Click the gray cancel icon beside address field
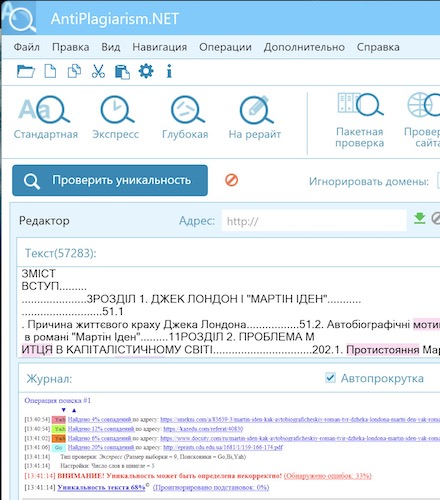Image resolution: width=440 pixels, height=500 pixels. click(x=436, y=218)
